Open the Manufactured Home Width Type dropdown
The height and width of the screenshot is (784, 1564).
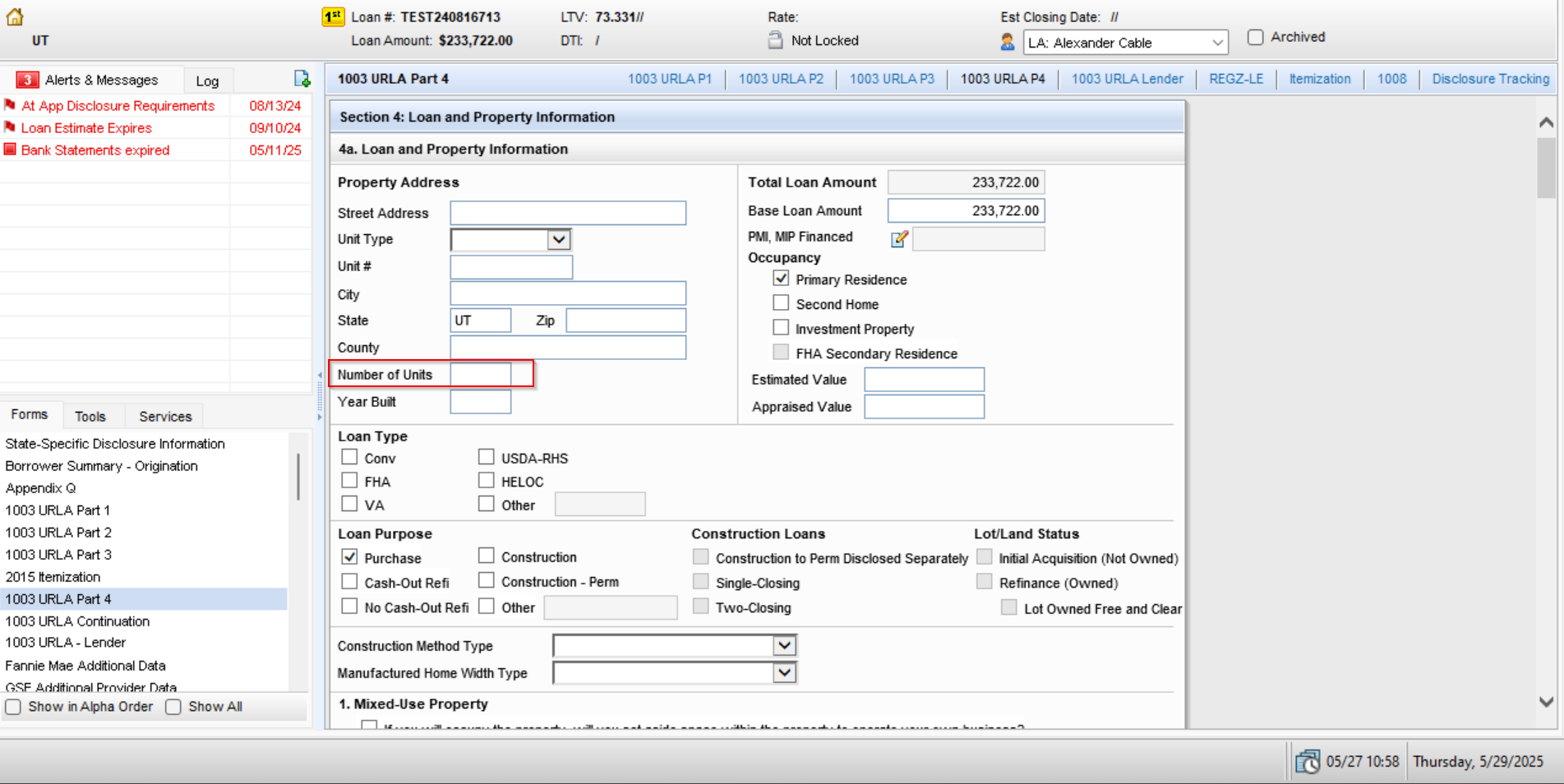[x=785, y=672]
